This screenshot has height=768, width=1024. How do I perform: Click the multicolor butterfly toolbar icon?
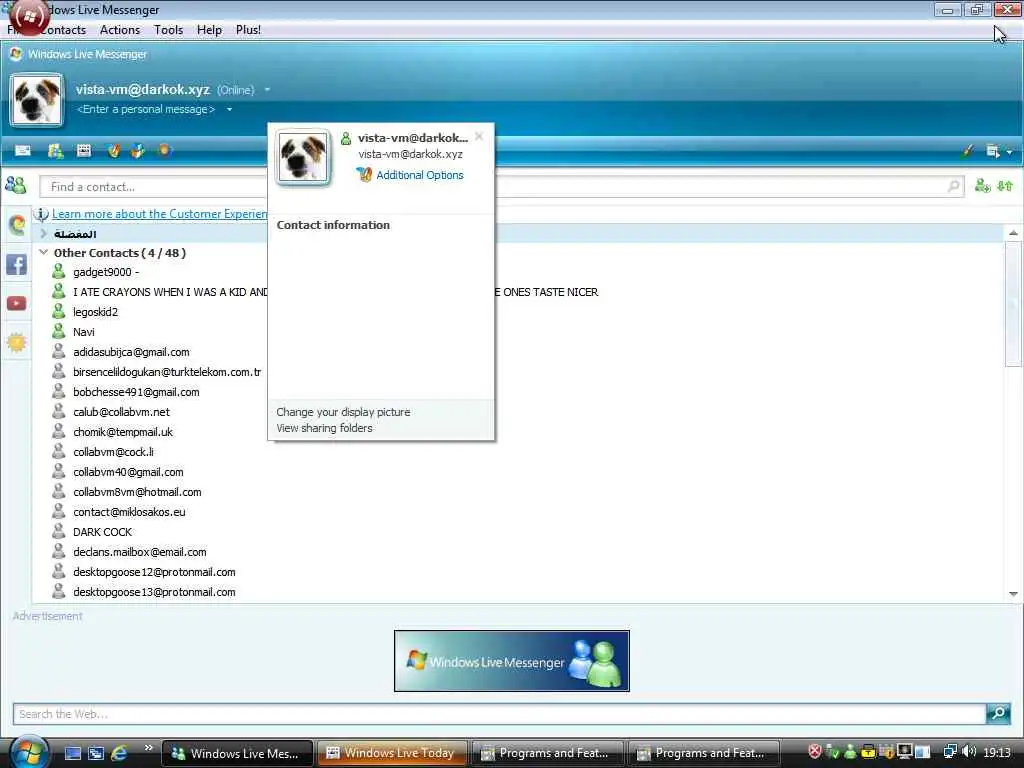[138, 151]
